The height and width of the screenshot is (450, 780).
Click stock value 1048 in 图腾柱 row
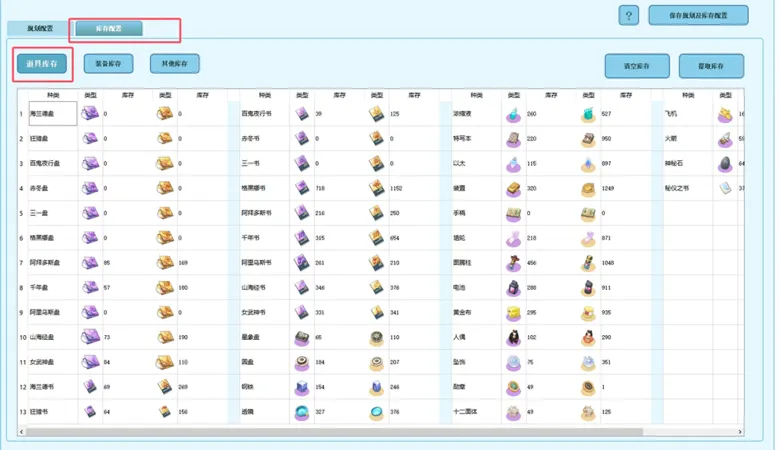[607, 263]
